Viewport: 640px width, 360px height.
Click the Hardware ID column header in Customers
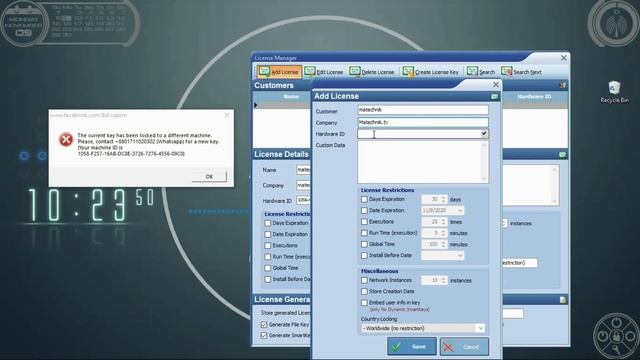(x=534, y=97)
